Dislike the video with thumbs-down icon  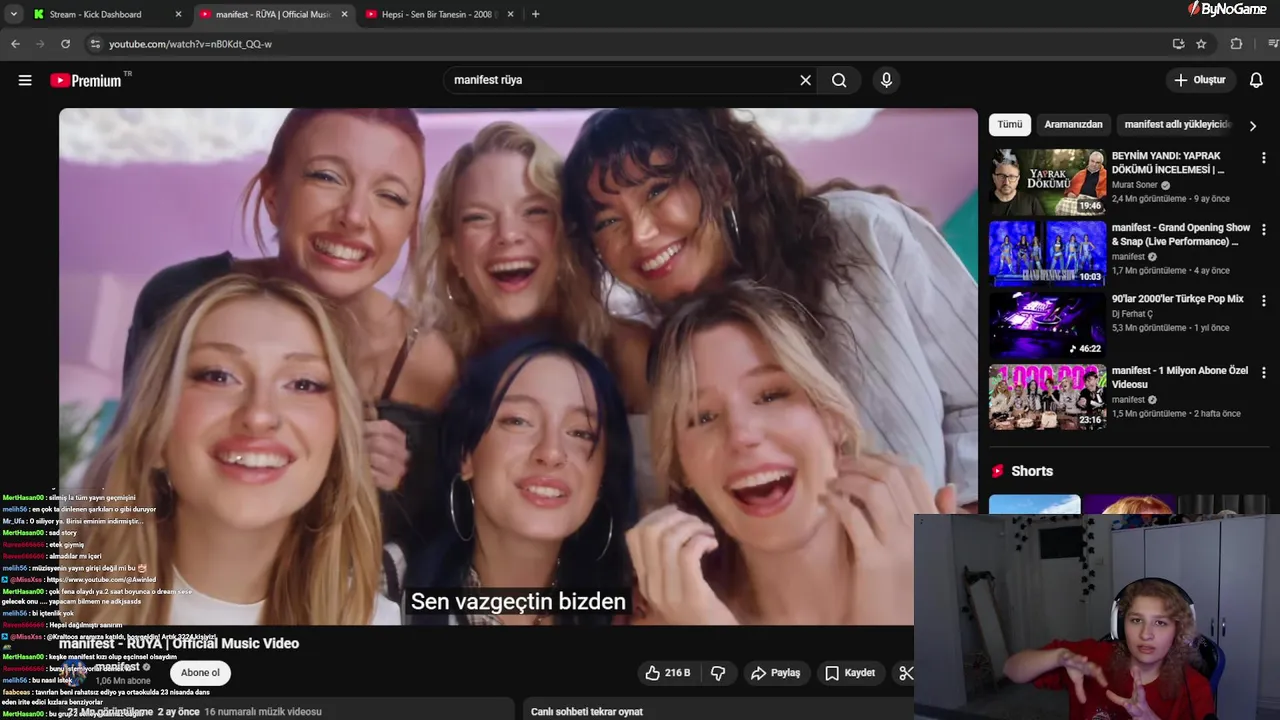click(x=718, y=673)
